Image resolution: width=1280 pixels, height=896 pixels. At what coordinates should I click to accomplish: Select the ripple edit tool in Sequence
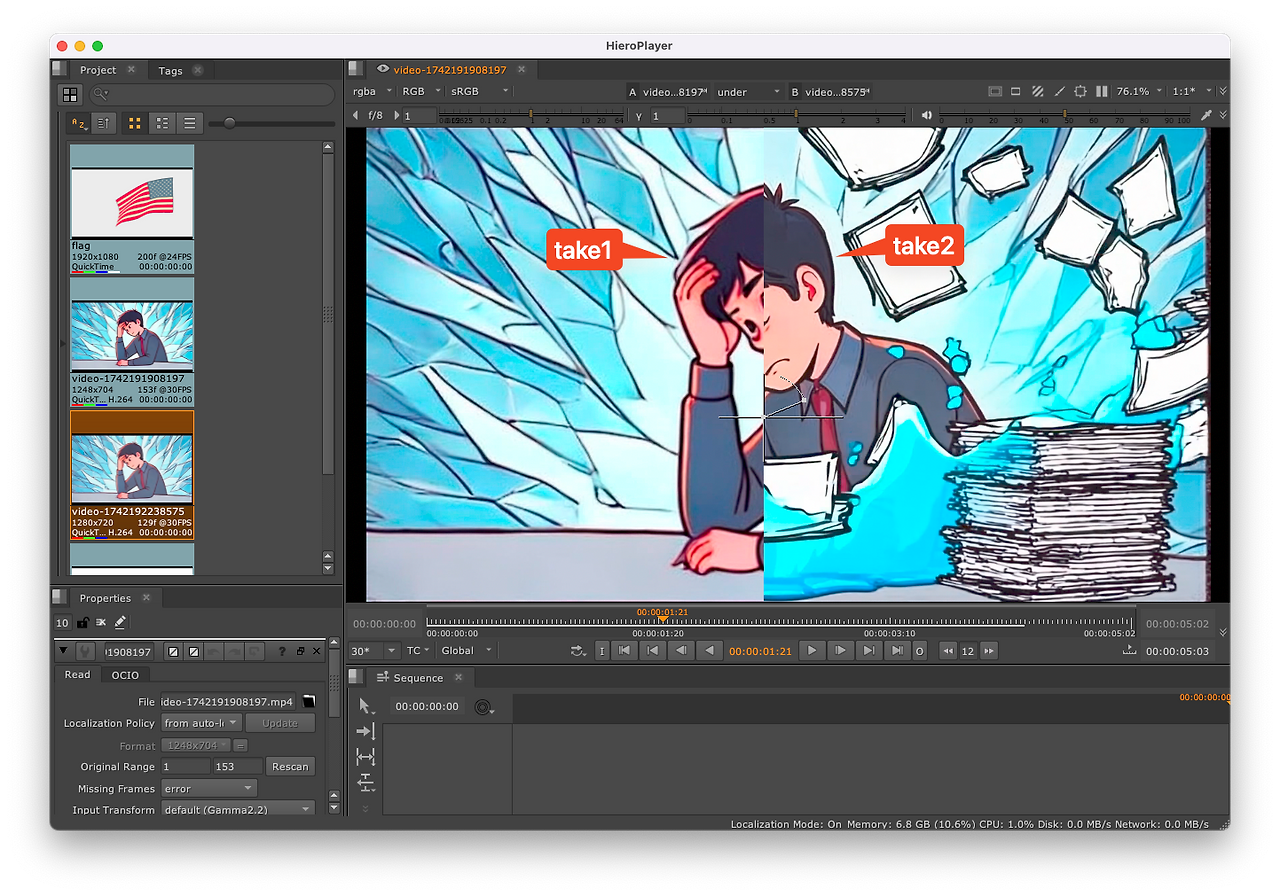coord(366,782)
